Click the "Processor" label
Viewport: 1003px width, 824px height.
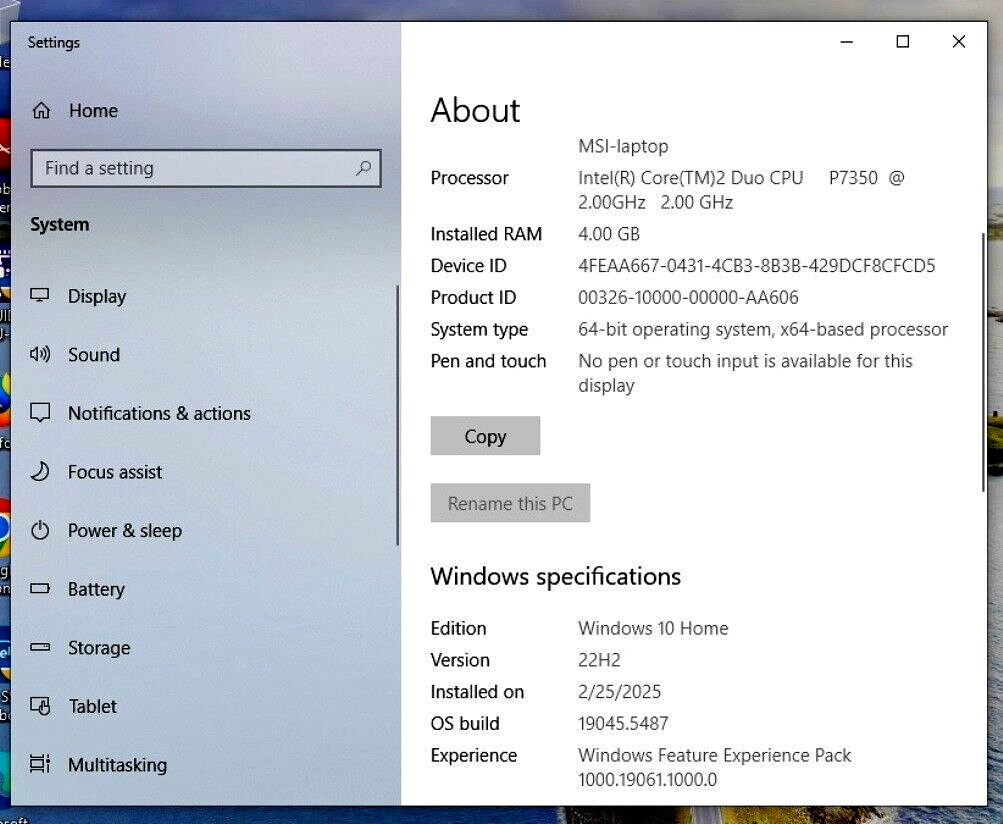(x=470, y=178)
